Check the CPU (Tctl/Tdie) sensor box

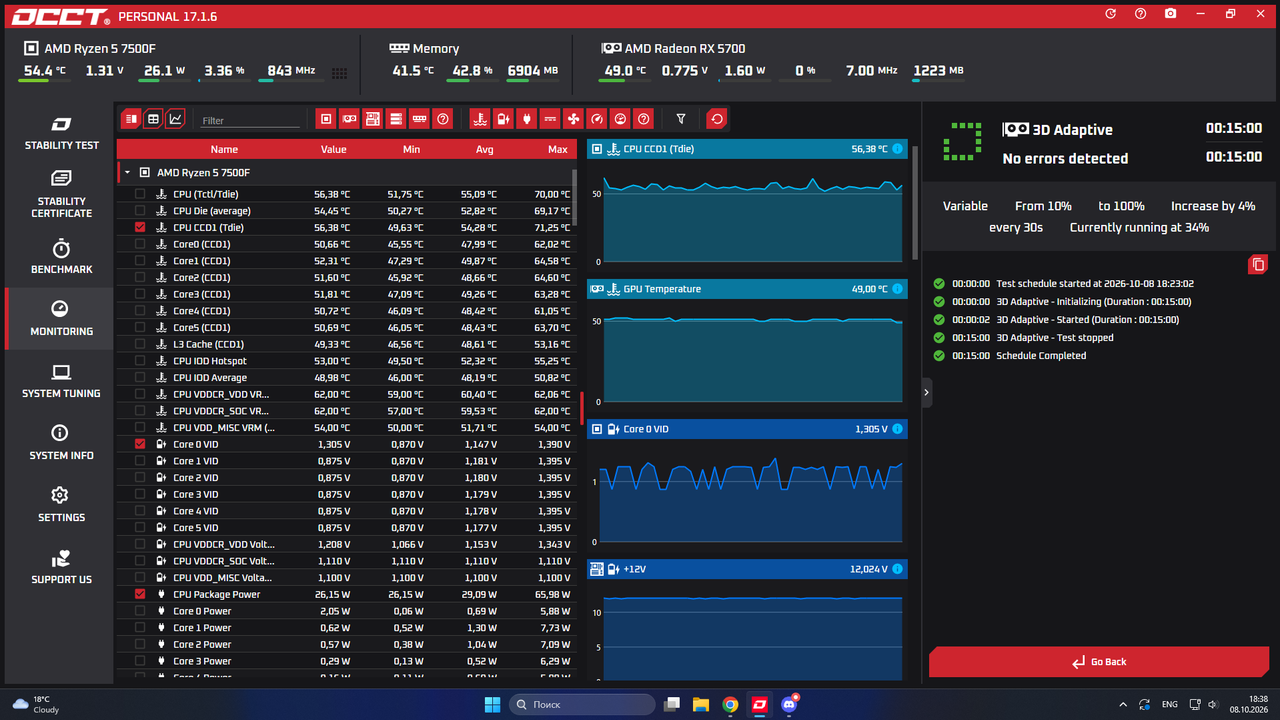tap(140, 194)
